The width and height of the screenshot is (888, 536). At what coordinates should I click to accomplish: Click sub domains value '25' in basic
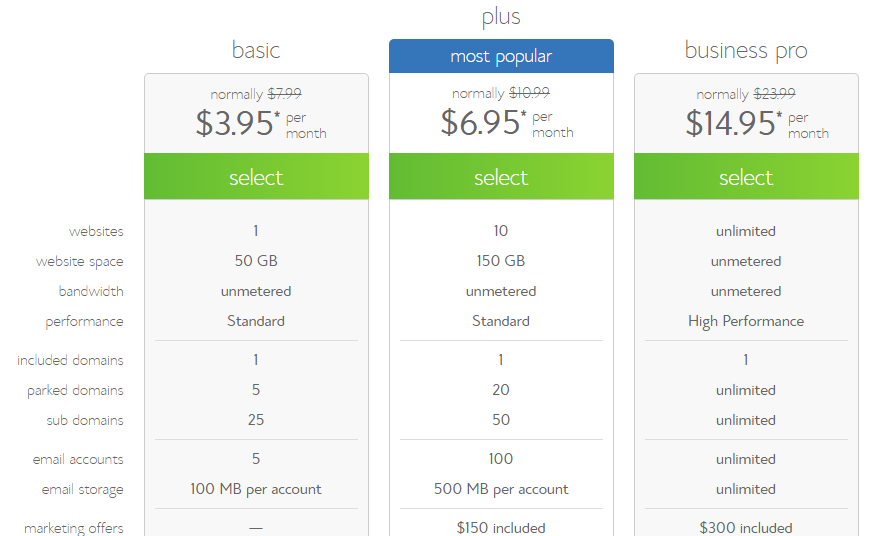pyautogui.click(x=256, y=420)
